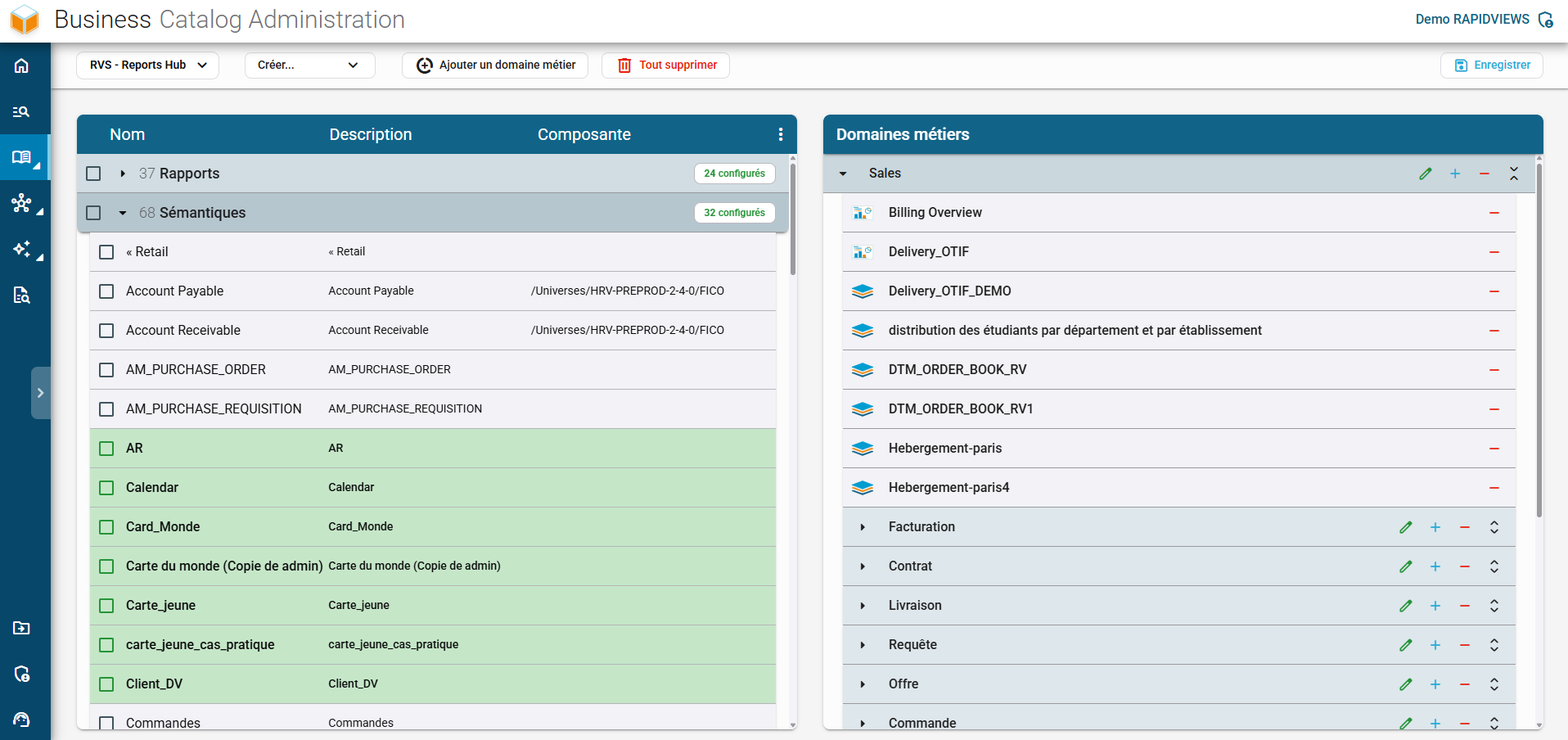The width and height of the screenshot is (1568, 740).
Task: Expand the 37 Rapports group
Action: (123, 174)
